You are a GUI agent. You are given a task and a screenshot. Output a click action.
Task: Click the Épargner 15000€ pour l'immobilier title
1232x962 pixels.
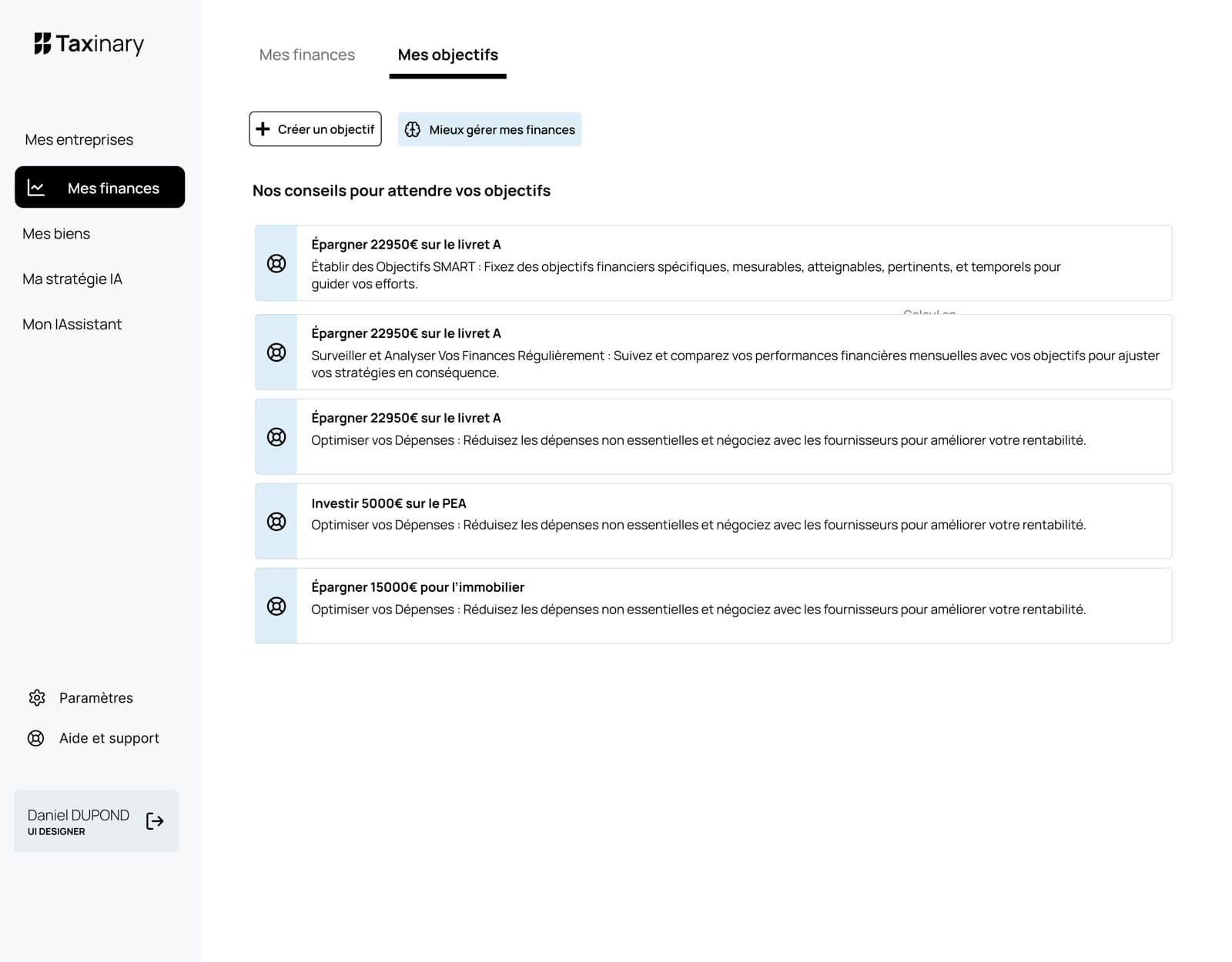click(x=418, y=587)
